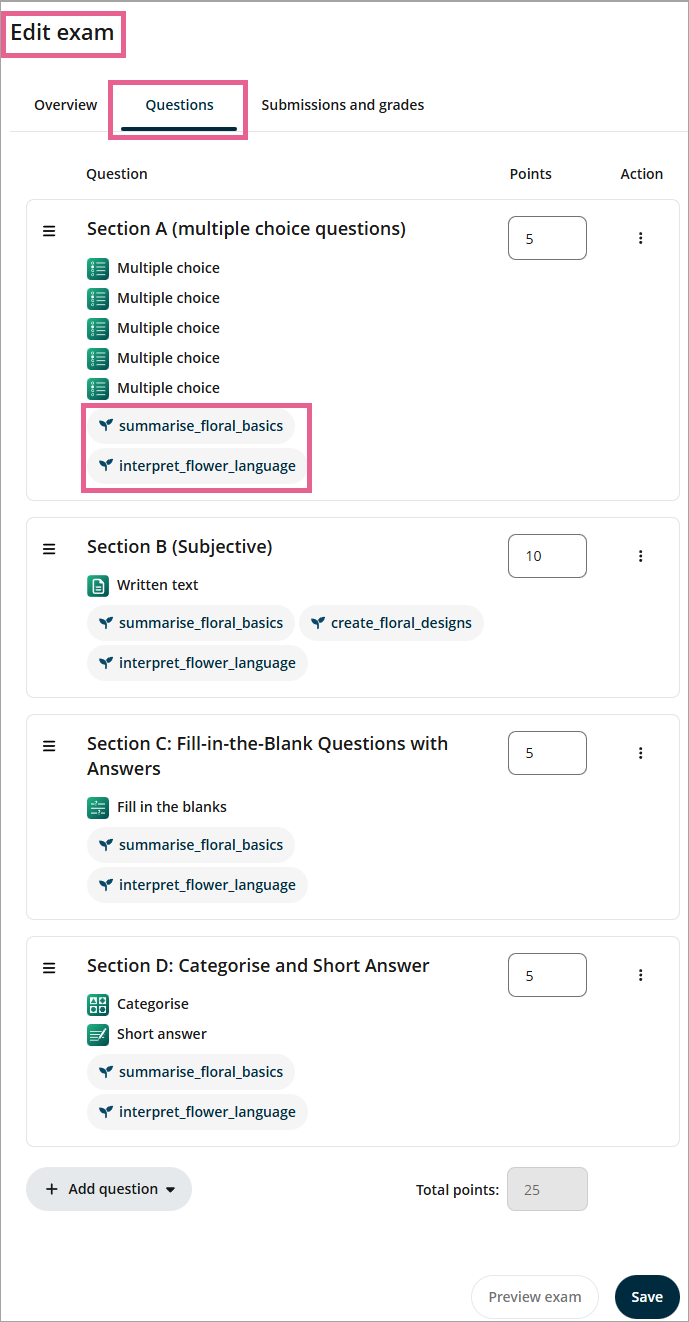Click the drag handle for Section B
Screen dimensions: 689x1322
tap(49, 549)
